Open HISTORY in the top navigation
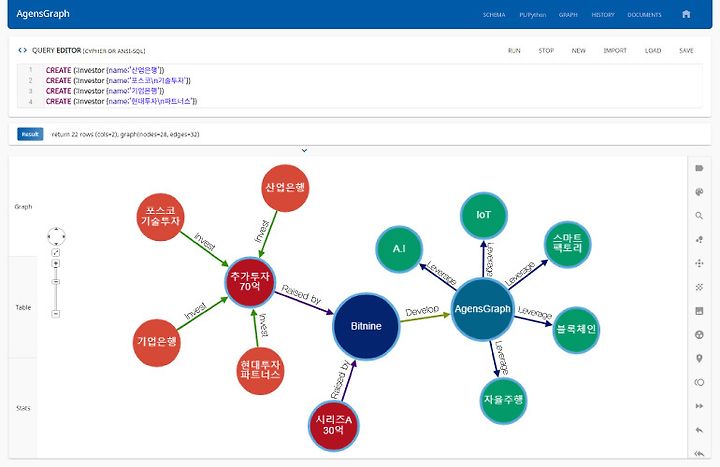This screenshot has height=467, width=720. (603, 15)
